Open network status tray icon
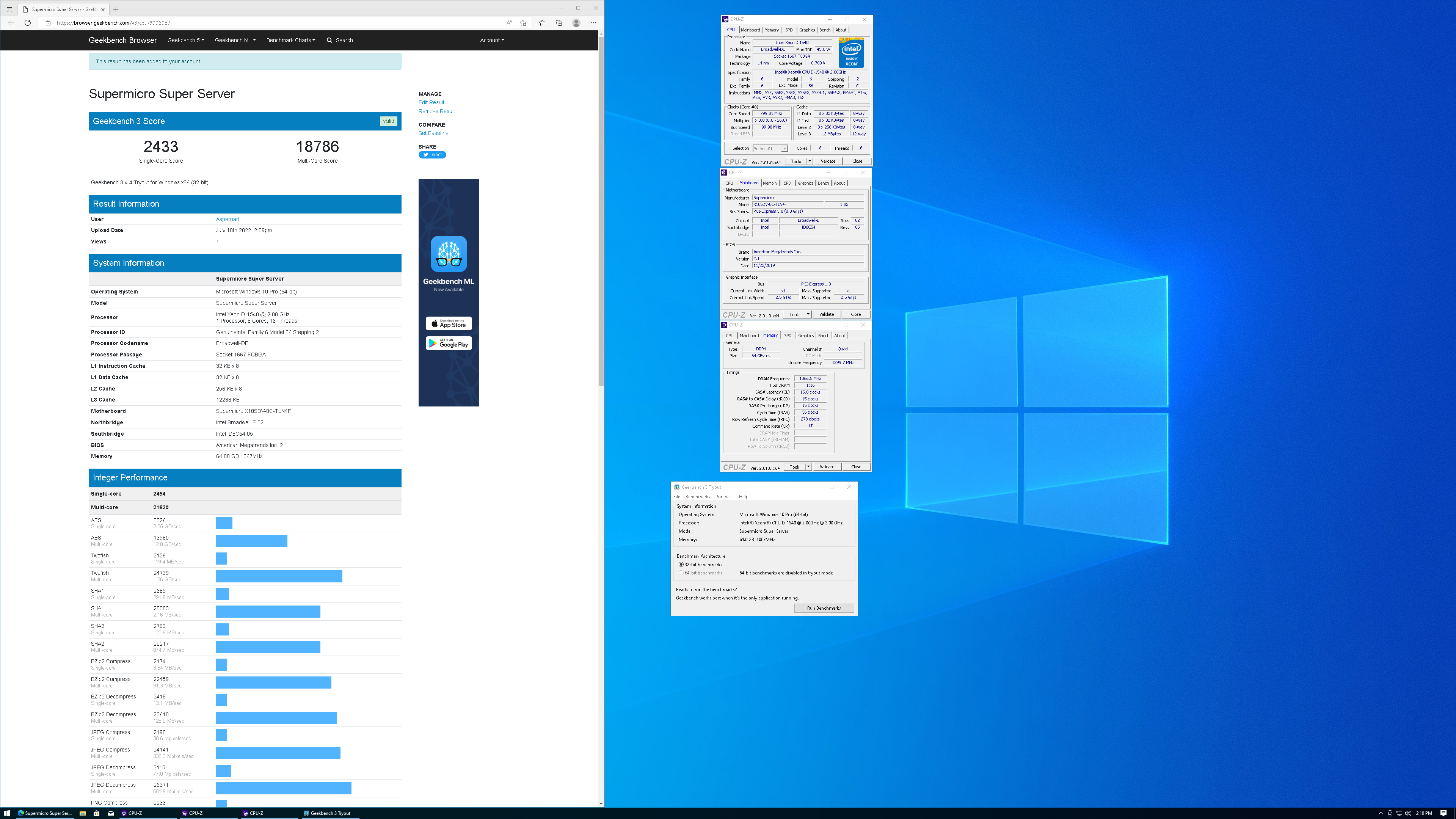 (x=1399, y=813)
